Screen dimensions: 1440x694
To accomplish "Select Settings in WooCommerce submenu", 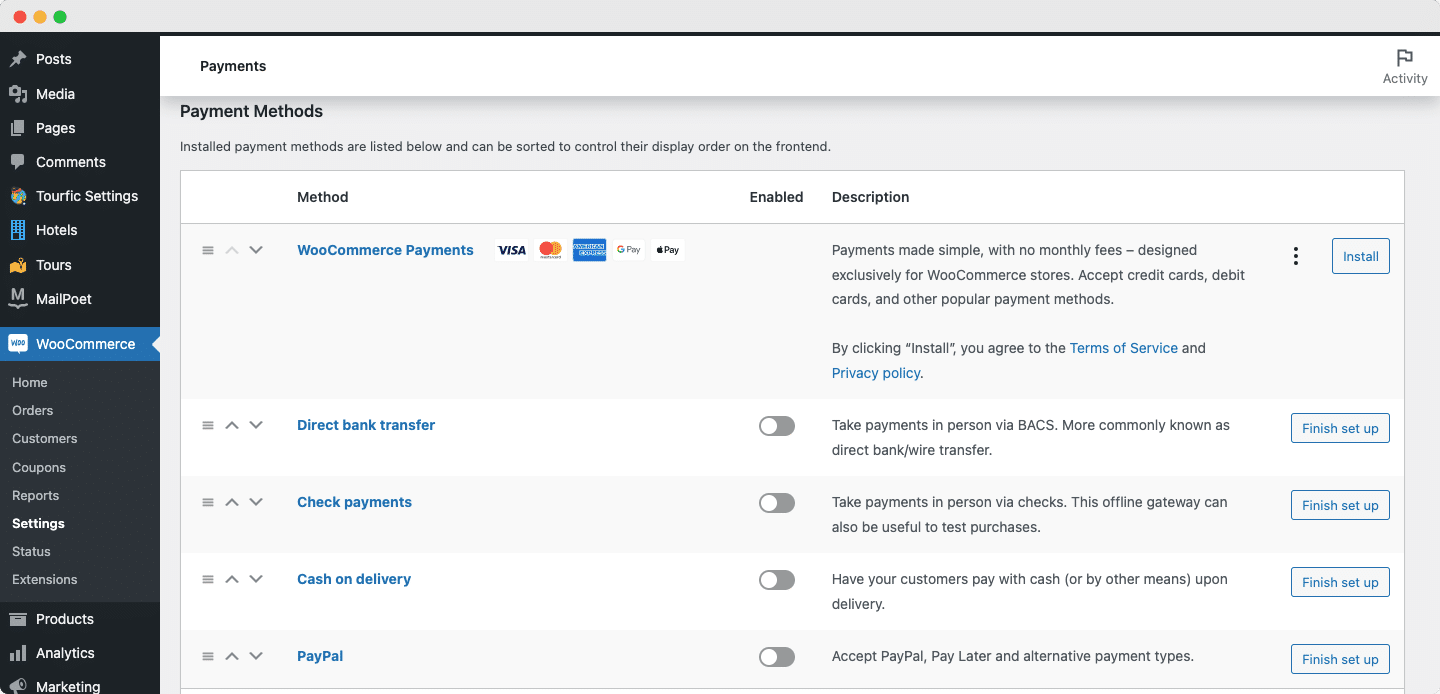I will coord(38,524).
